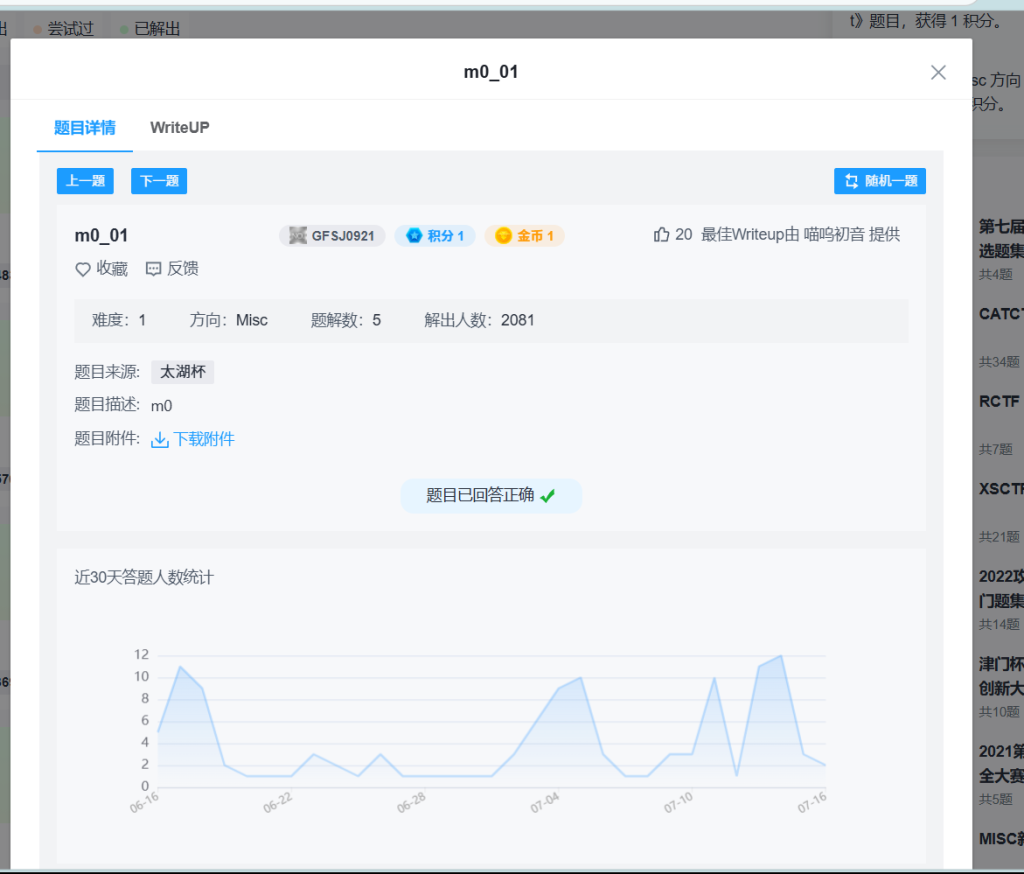Viewport: 1024px width, 874px height.
Task: Click the 太湖杯 source tag
Action: pos(182,372)
